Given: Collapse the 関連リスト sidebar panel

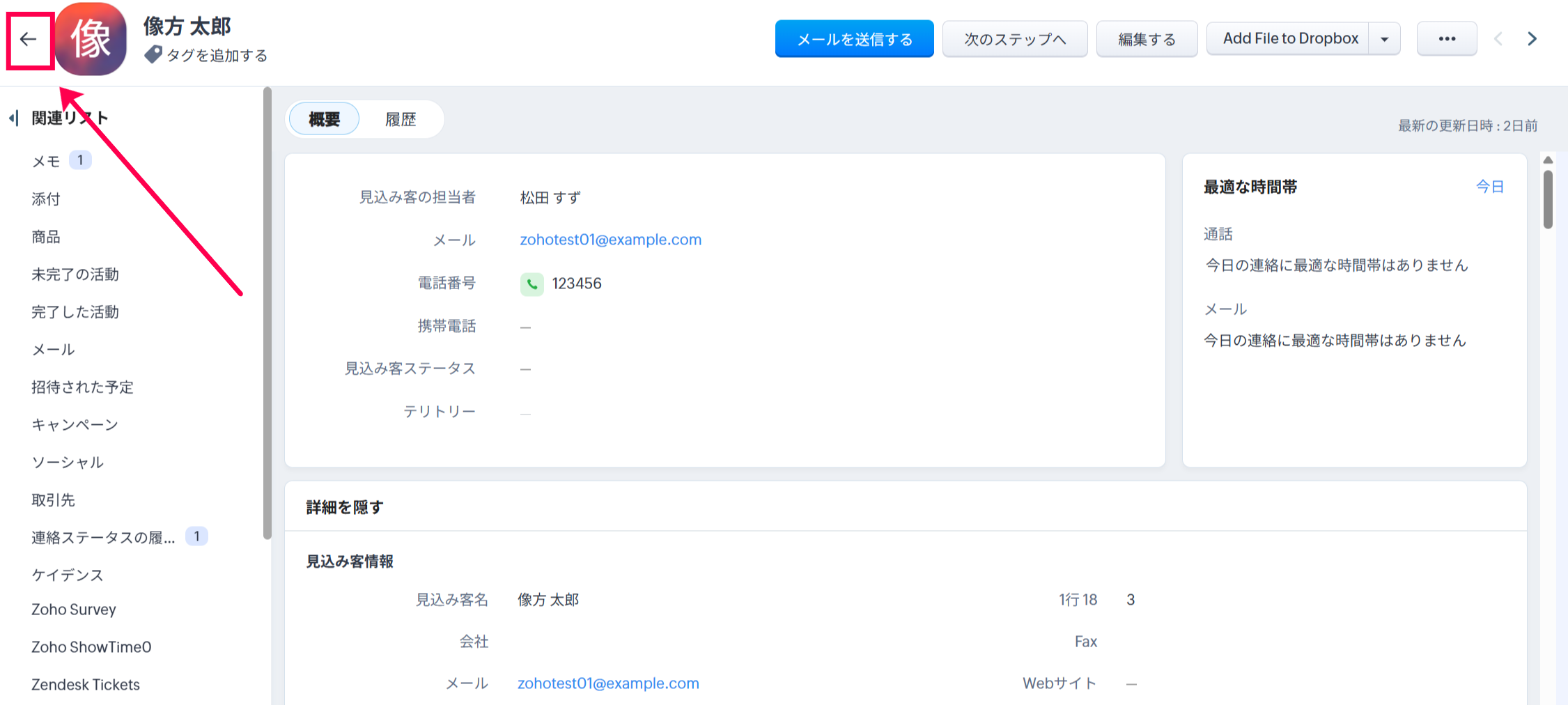Looking at the screenshot, I should (x=13, y=118).
